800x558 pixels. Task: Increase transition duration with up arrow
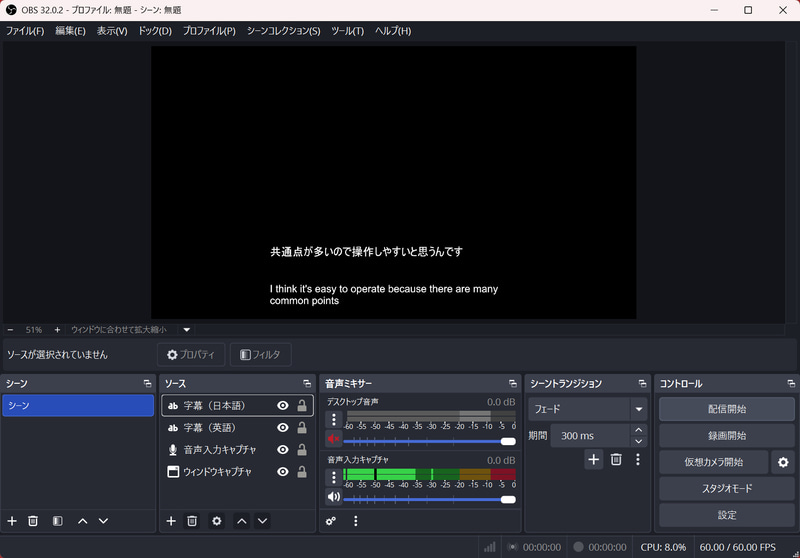639,430
